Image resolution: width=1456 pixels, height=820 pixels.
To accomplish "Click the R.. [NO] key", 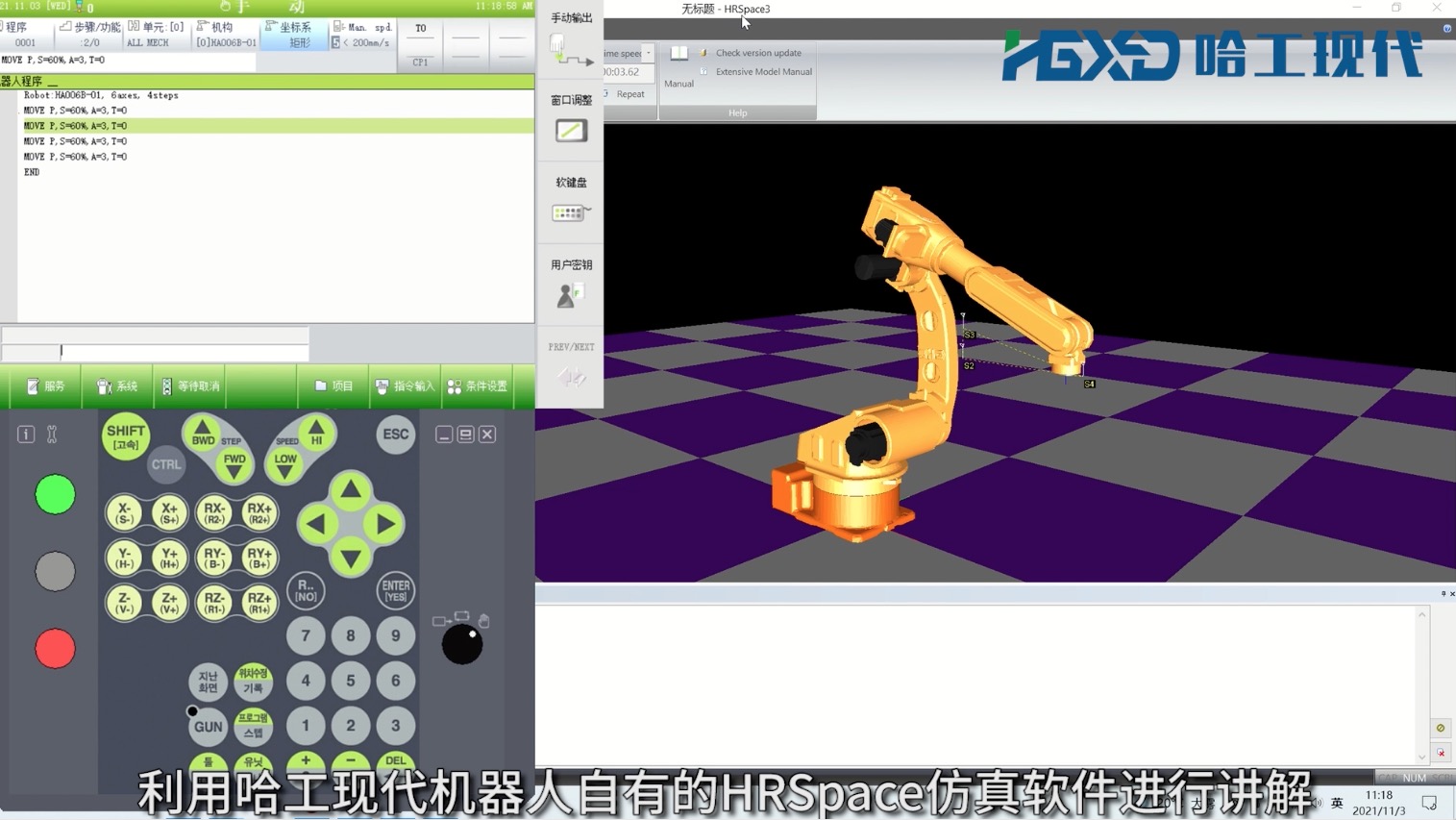I will click(306, 590).
